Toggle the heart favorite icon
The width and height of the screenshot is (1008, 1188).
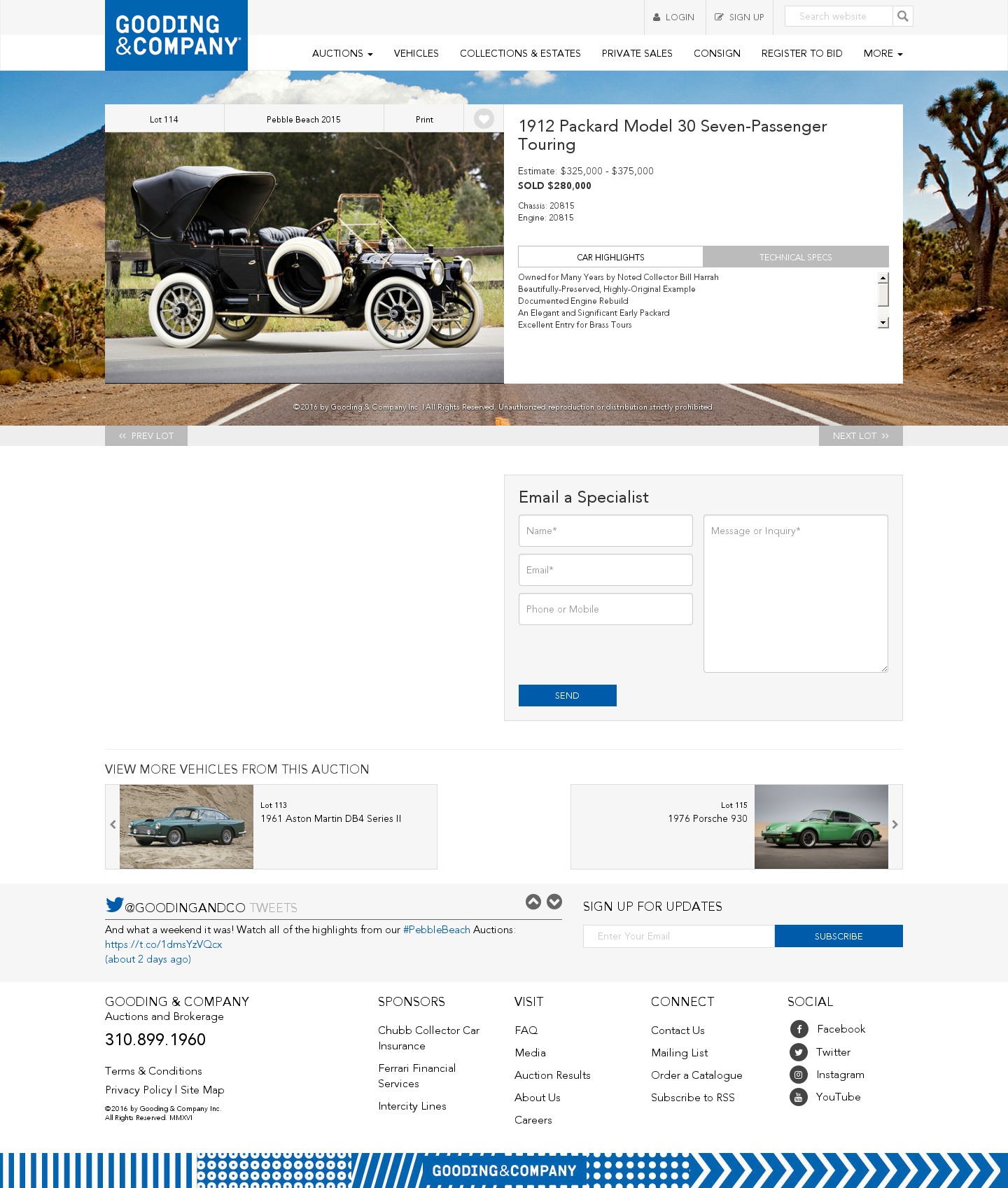pyautogui.click(x=484, y=119)
